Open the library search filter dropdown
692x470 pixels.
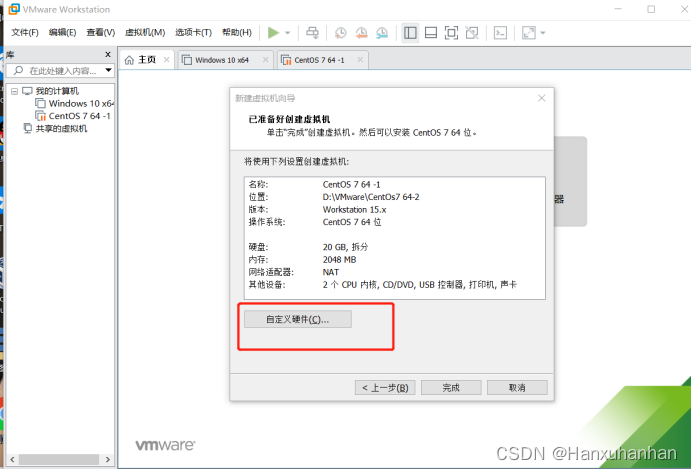pyautogui.click(x=108, y=70)
